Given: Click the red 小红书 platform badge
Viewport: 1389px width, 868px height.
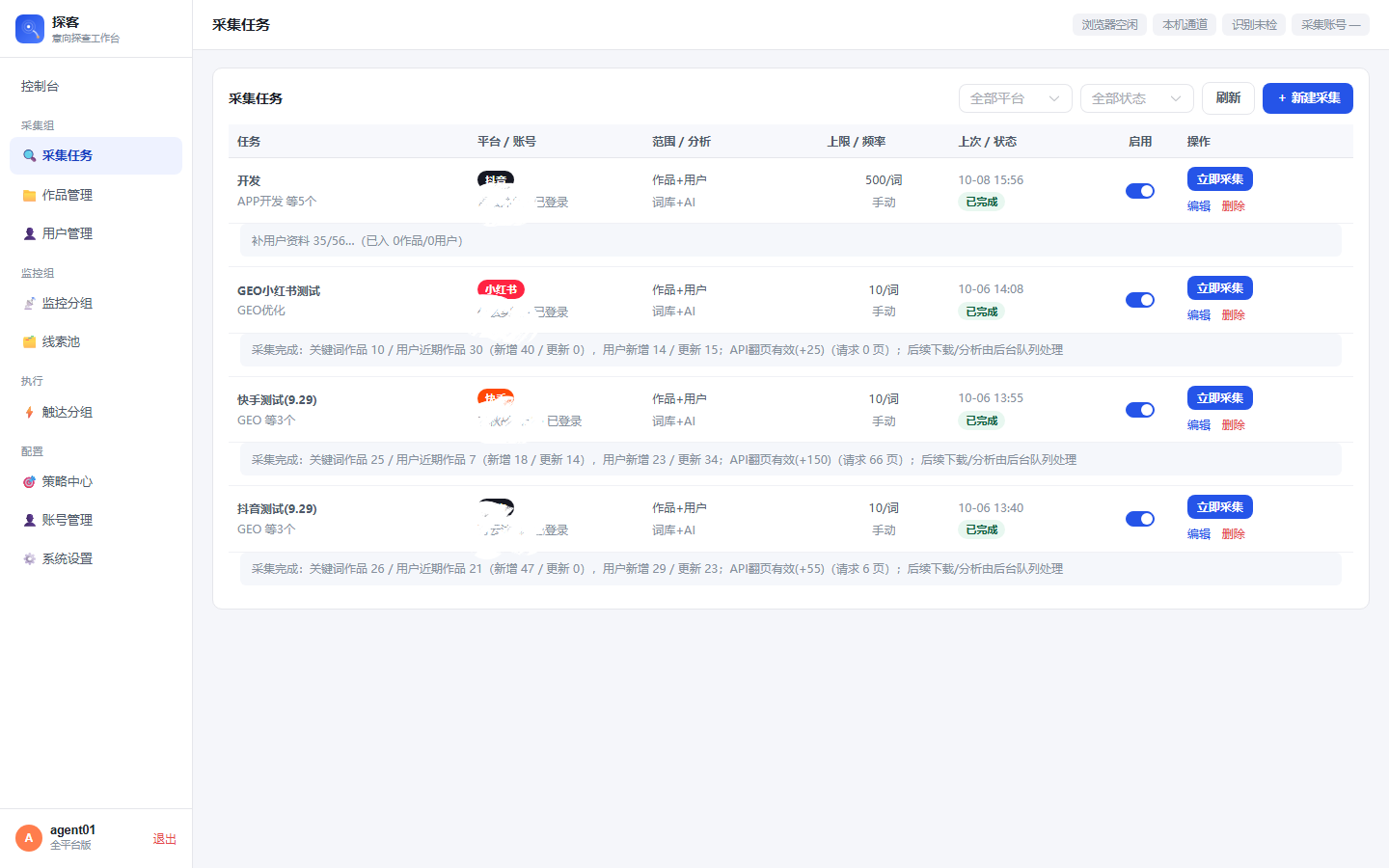Looking at the screenshot, I should click(x=501, y=289).
